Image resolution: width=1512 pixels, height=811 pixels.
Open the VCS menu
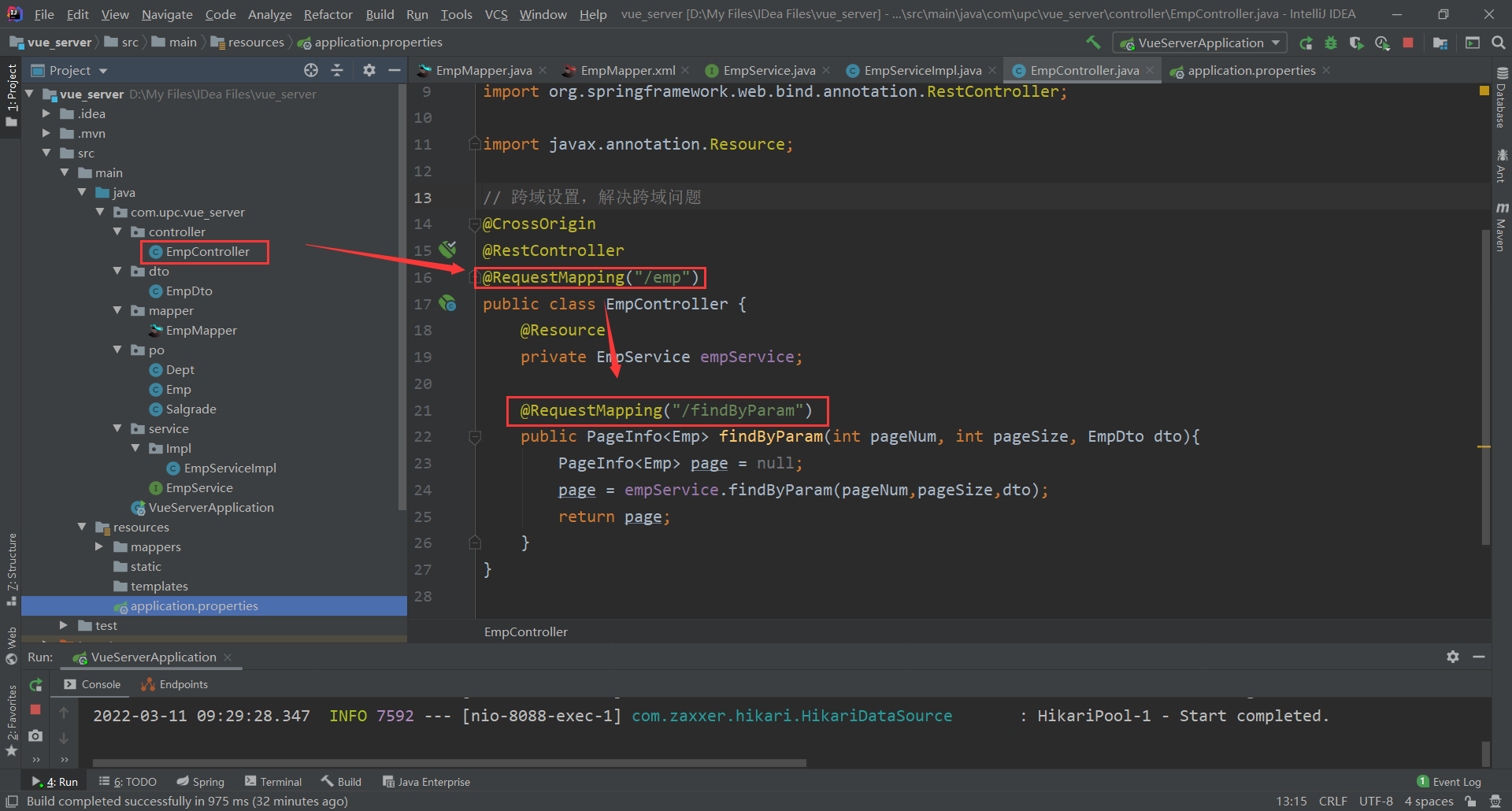(495, 14)
